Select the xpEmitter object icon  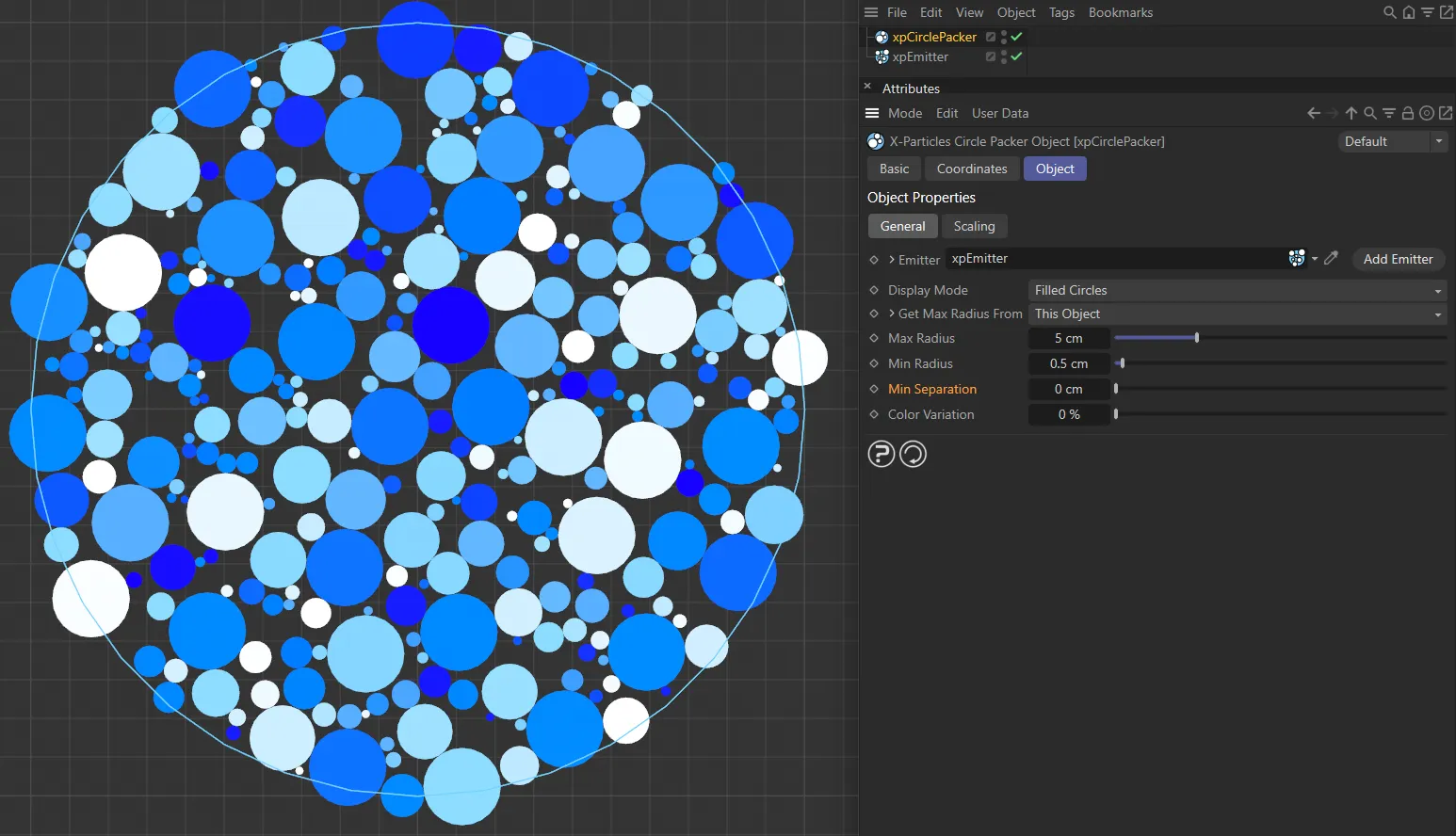pyautogui.click(x=882, y=56)
